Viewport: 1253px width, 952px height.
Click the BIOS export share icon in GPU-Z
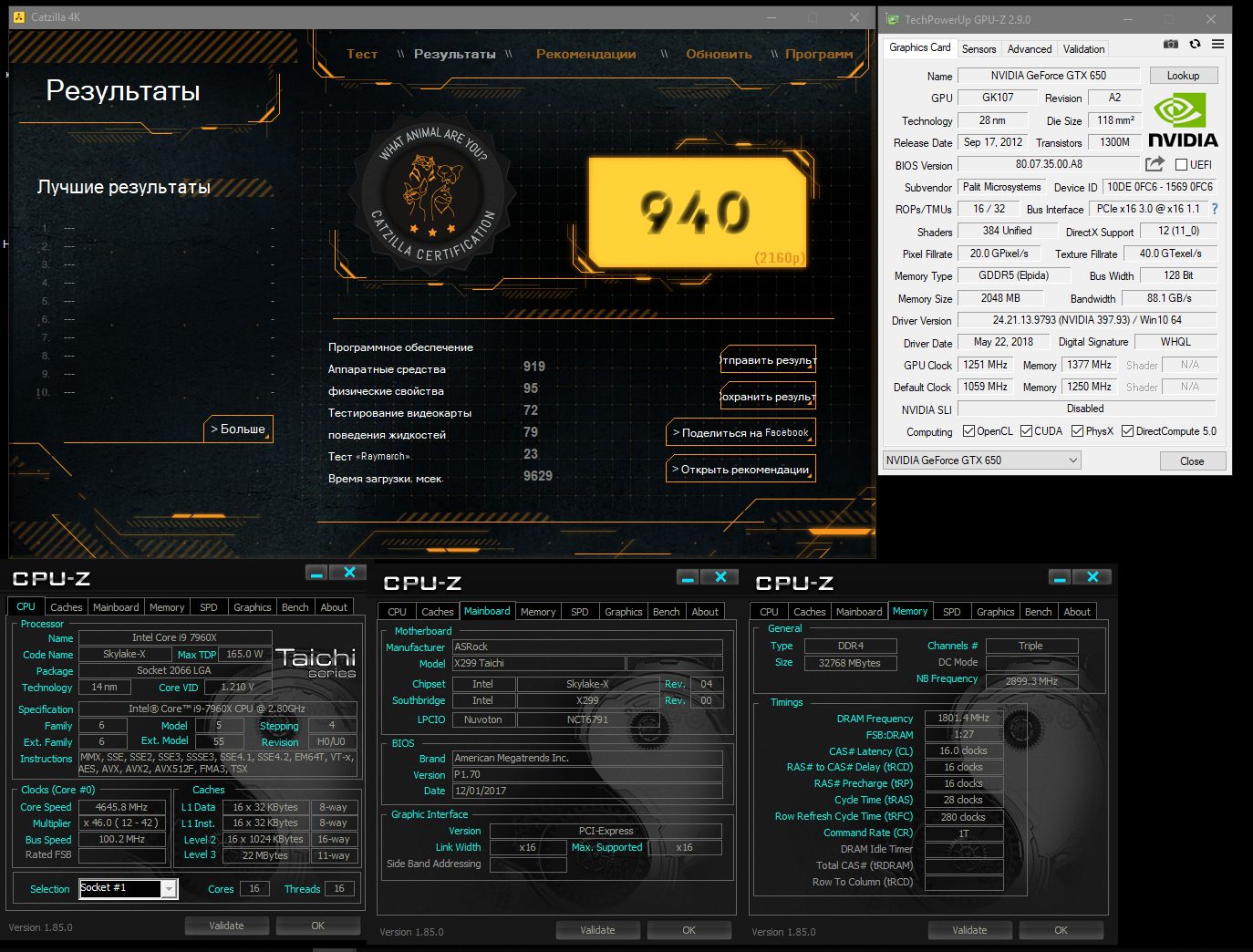pyautogui.click(x=1155, y=164)
